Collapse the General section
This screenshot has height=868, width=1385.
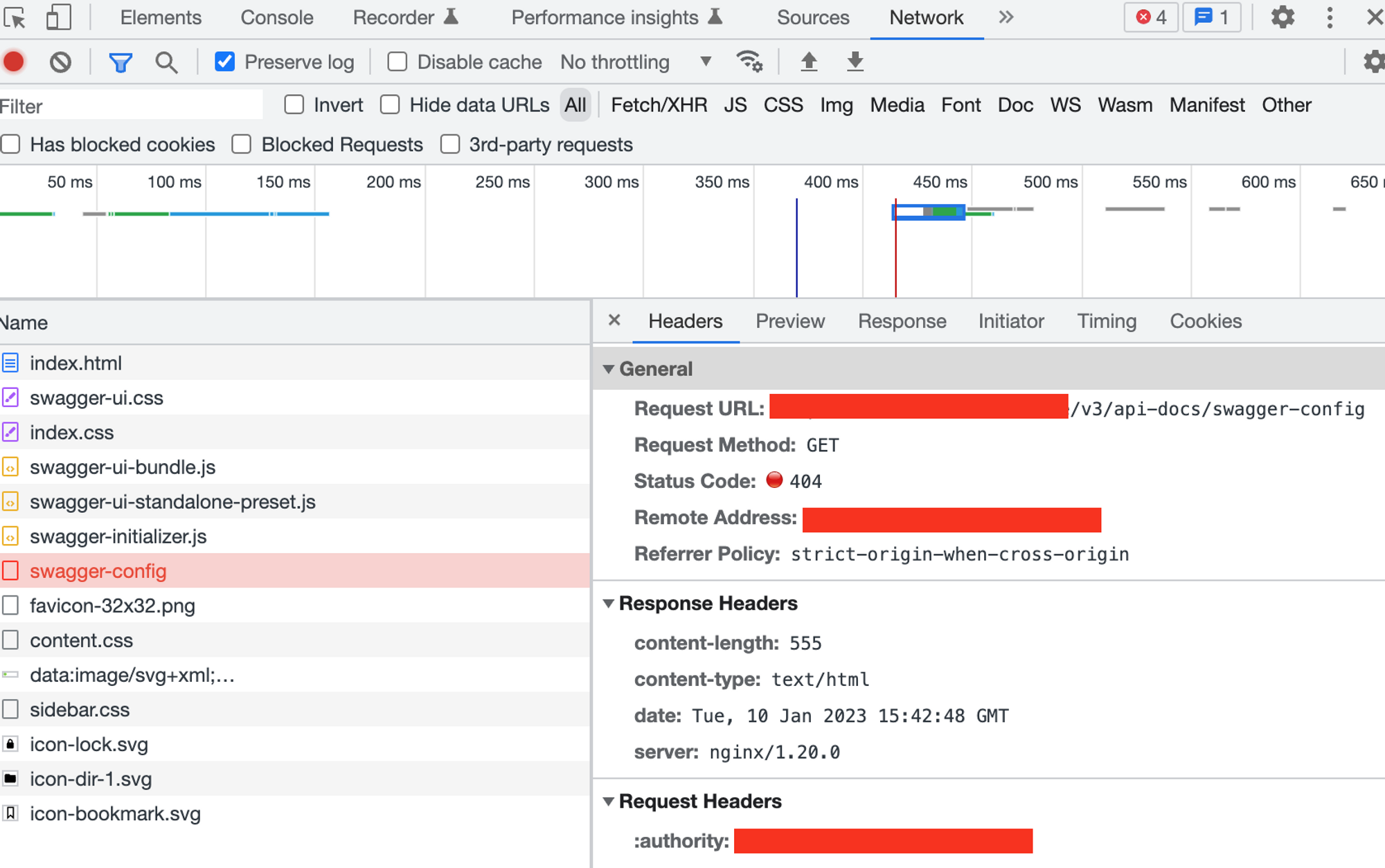[609, 369]
